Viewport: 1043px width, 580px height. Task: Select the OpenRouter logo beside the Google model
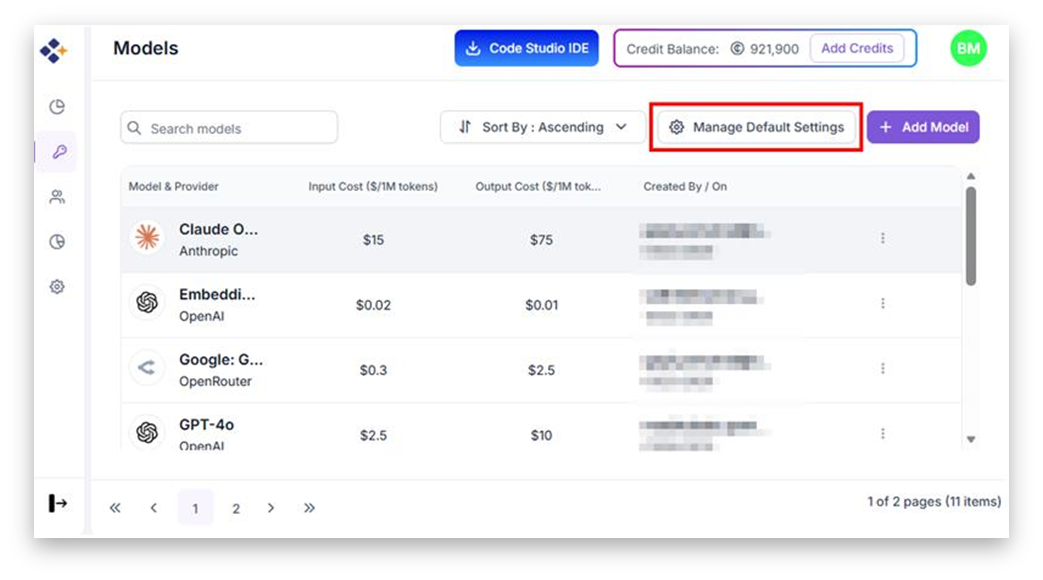[x=147, y=367]
